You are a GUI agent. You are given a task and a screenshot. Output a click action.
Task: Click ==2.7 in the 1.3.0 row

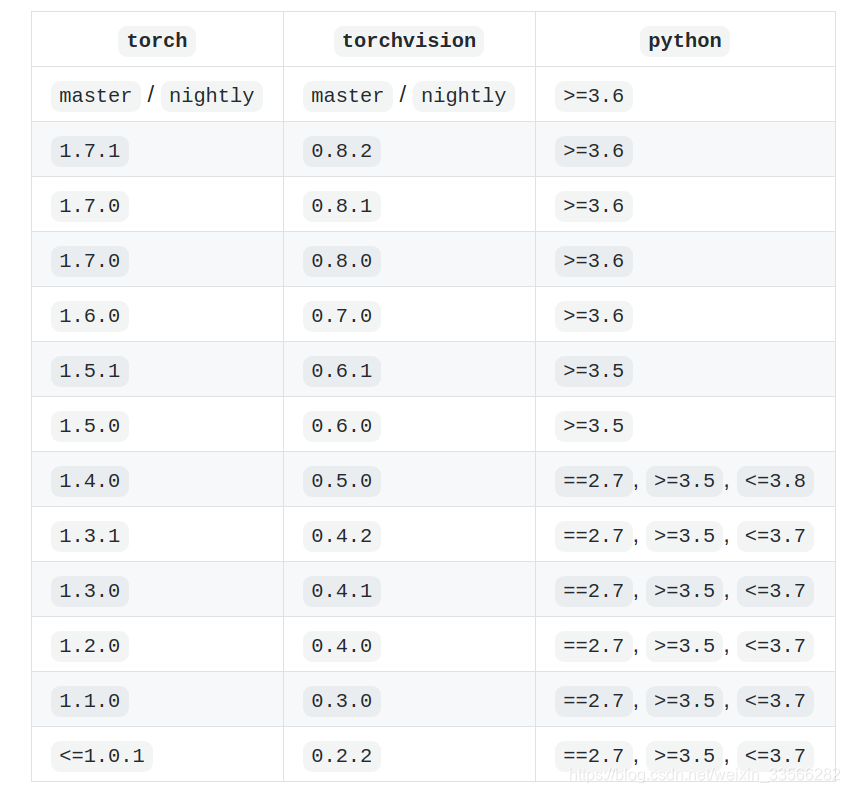(x=594, y=591)
